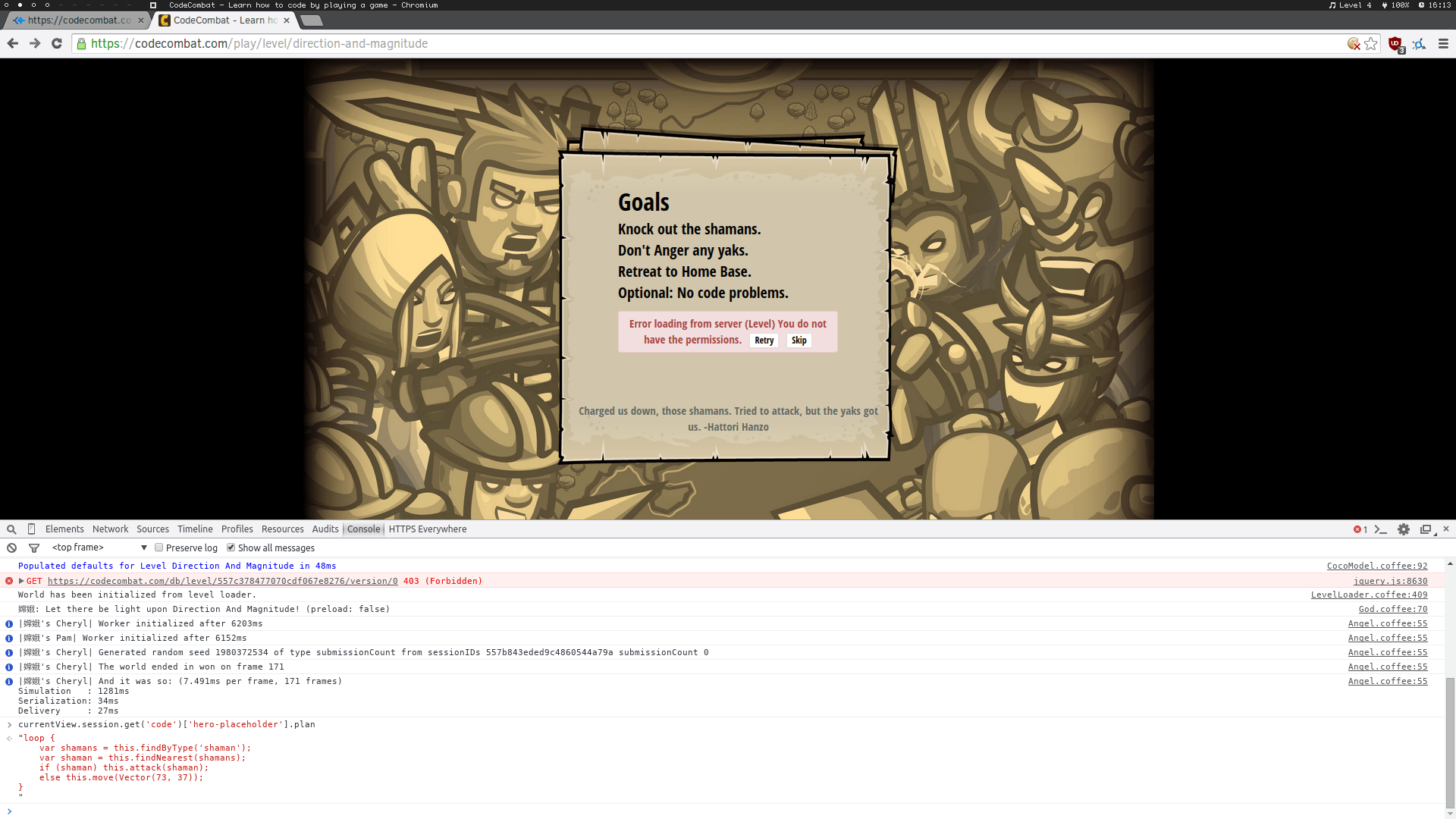The height and width of the screenshot is (819, 1456).
Task: Click the console vertical scrollbar thumb
Action: click(x=1450, y=743)
